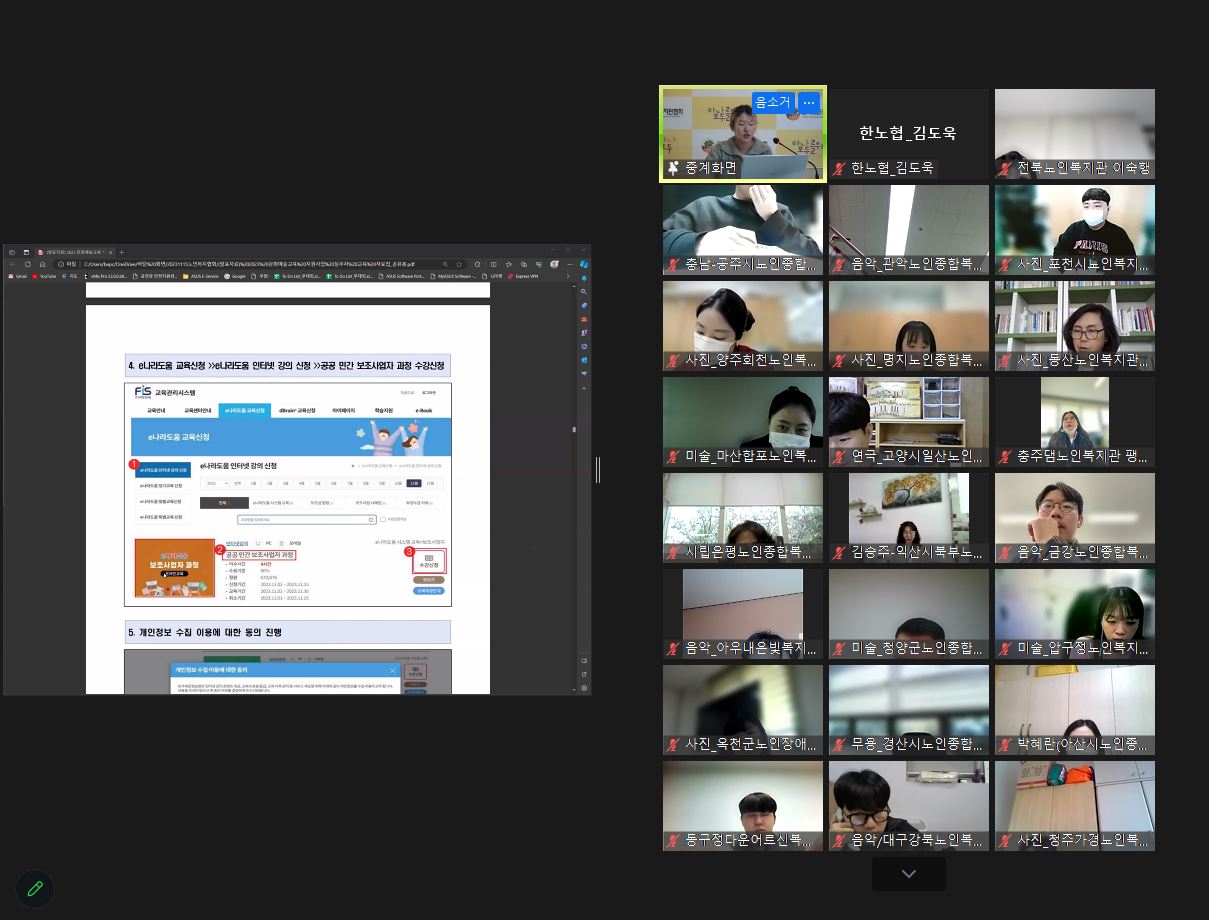Click muted mic icon beside 사진_포천시노인복지
Screen dimensions: 1209x920
tap(1005, 264)
